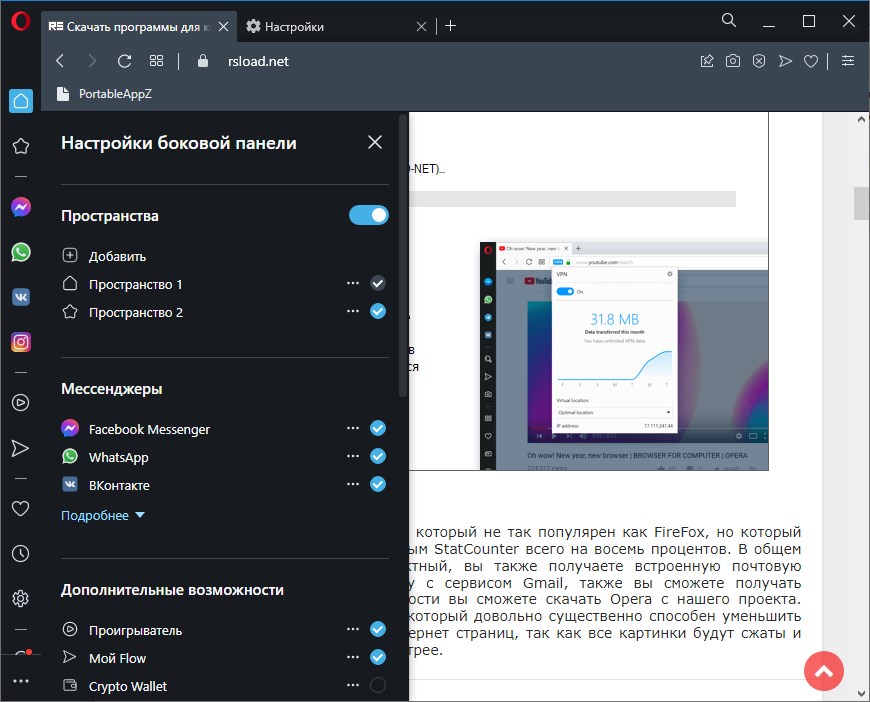Click Speed Dial grid icon in toolbar
This screenshot has height=702, width=870.
(x=156, y=61)
